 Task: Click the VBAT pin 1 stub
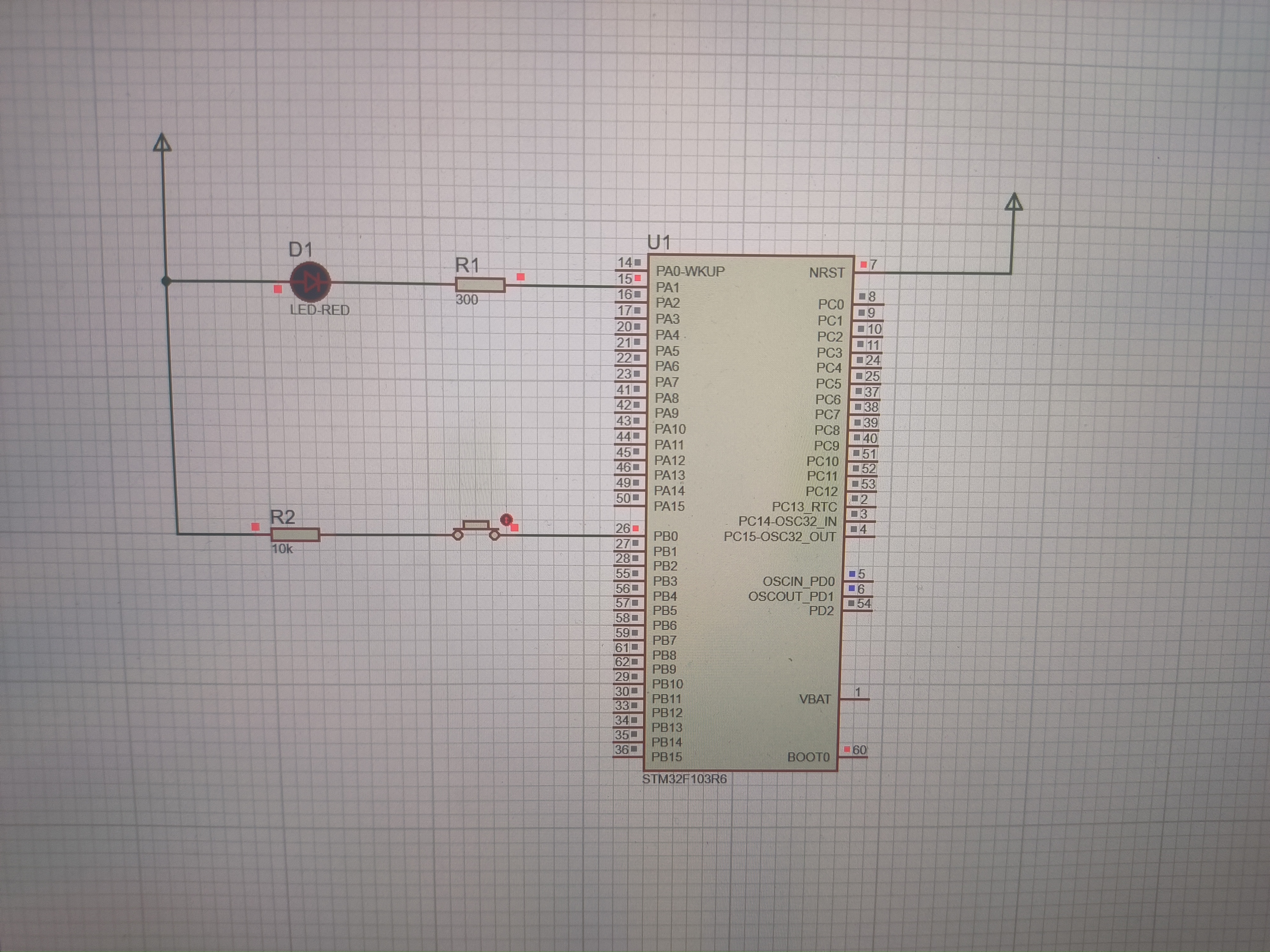point(855,699)
